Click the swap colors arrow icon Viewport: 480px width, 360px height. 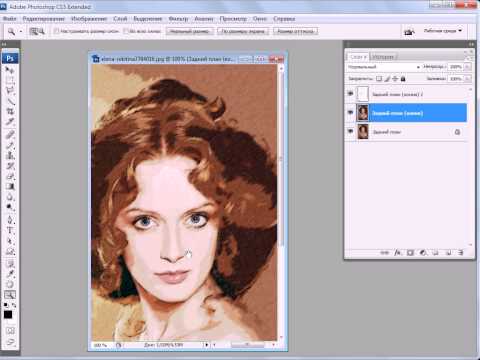pos(14,305)
